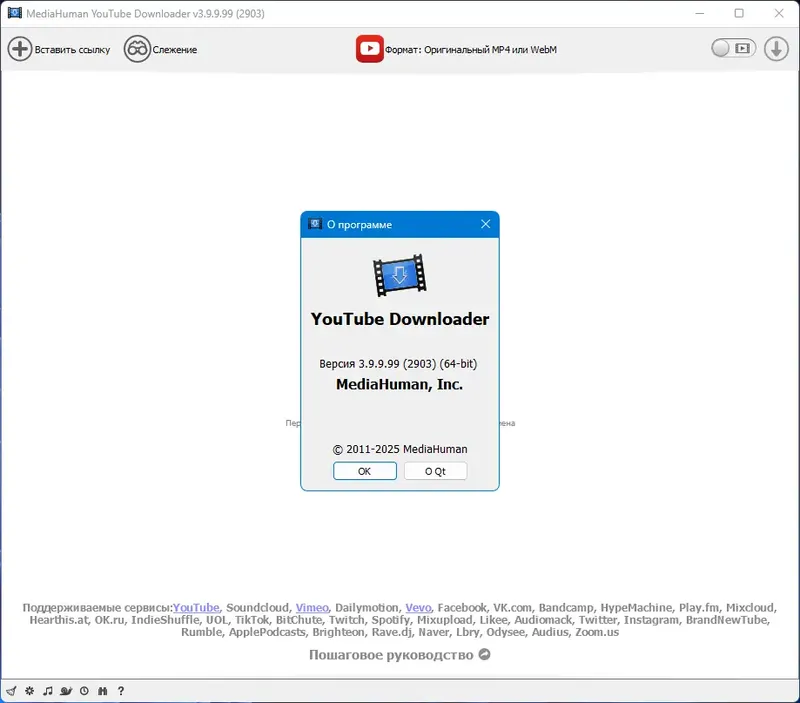Open settings via the gear icon in the status bar
The image size is (800, 703).
pos(30,691)
